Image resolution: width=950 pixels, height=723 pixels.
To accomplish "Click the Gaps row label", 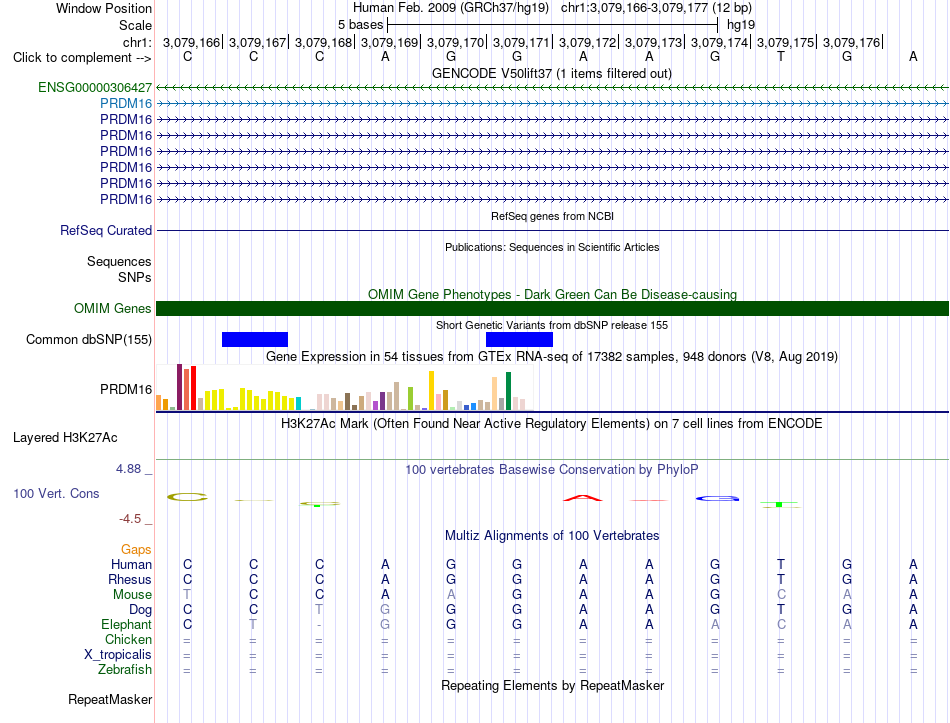I will coord(136,550).
